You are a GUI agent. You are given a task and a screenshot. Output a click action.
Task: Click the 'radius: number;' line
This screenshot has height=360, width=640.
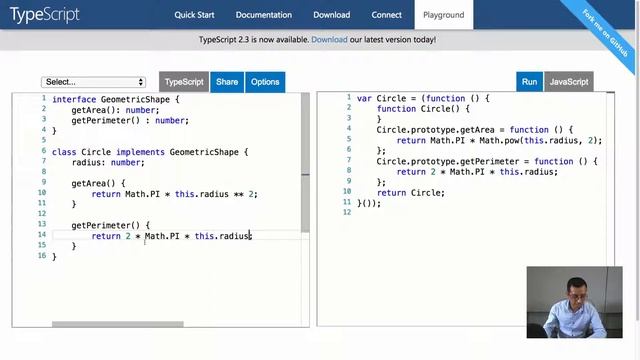point(108,163)
